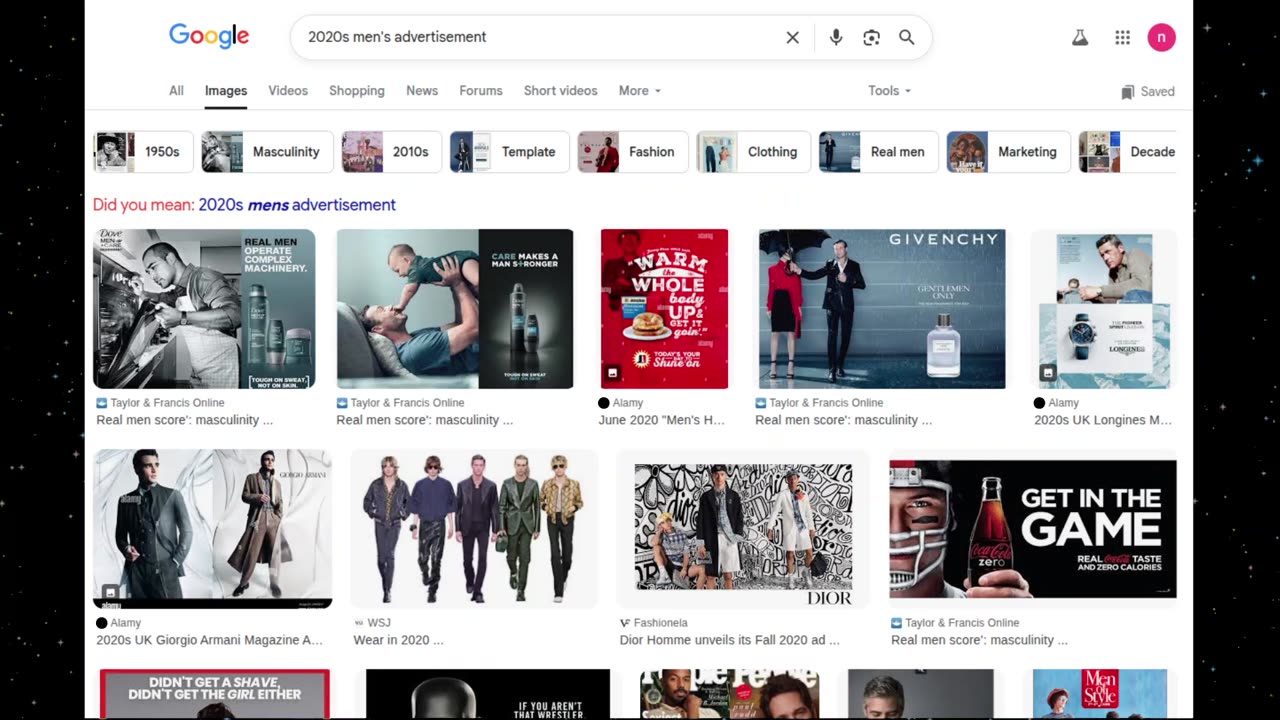This screenshot has width=1280, height=720.
Task: Click licensable badge icon on the Armani image
Action: pyautogui.click(x=110, y=592)
